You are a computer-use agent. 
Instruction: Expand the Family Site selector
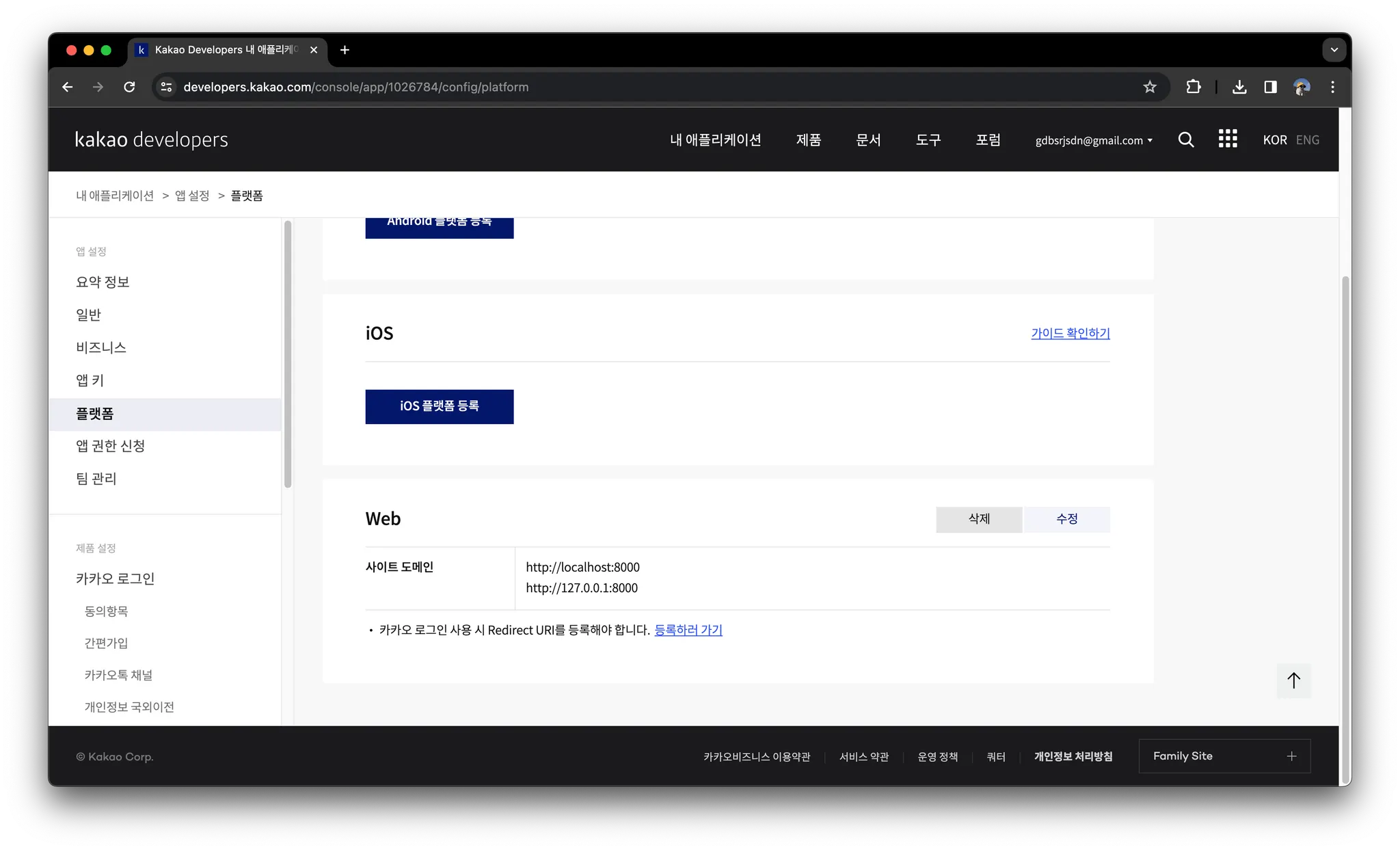pos(1224,756)
